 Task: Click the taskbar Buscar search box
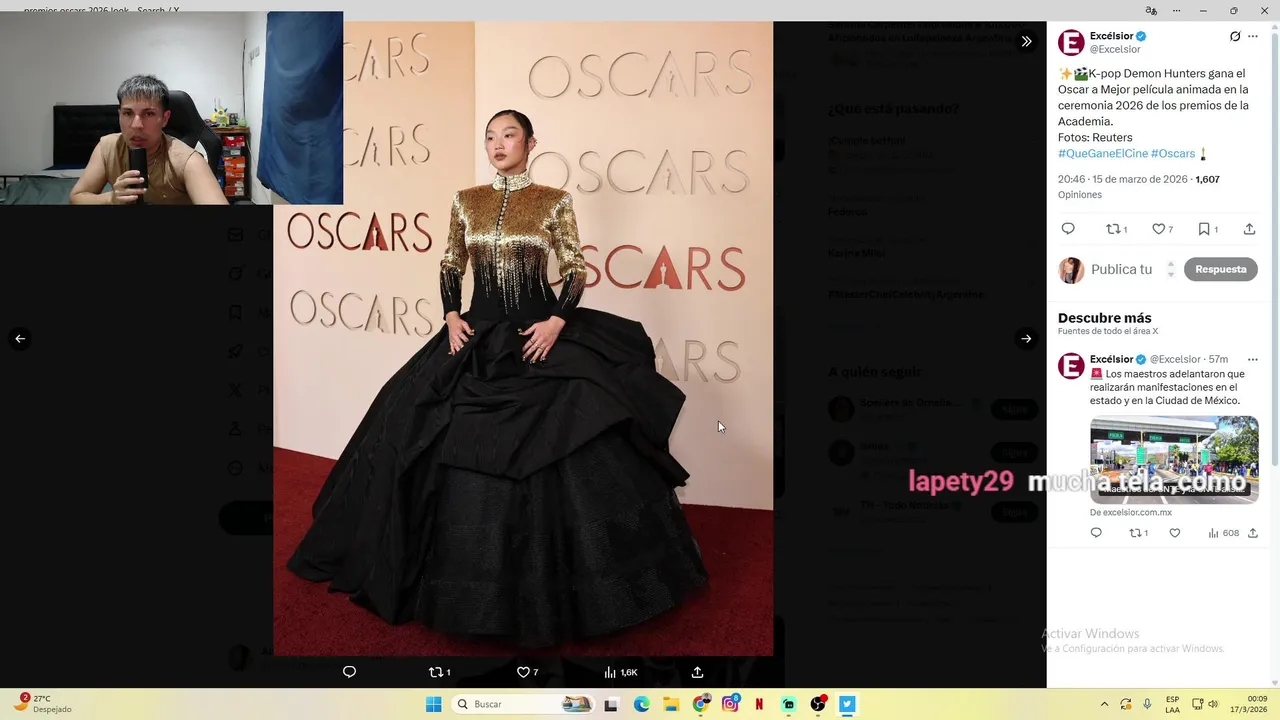click(x=522, y=704)
